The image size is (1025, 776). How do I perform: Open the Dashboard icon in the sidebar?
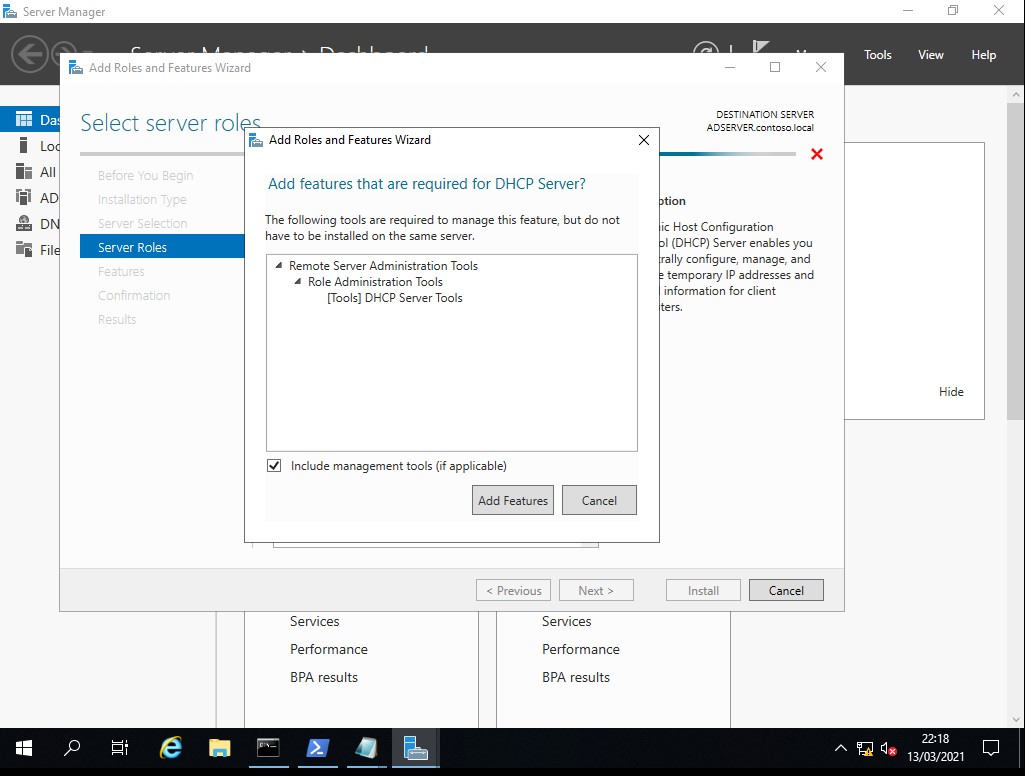click(x=24, y=120)
